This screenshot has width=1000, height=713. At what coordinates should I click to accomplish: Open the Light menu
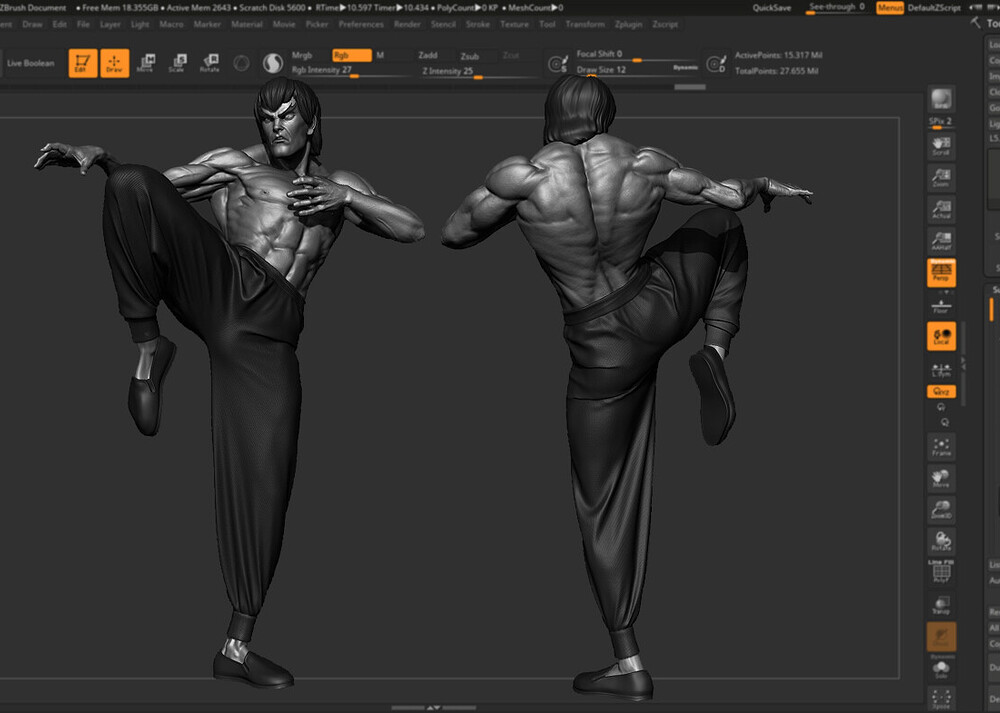click(140, 24)
